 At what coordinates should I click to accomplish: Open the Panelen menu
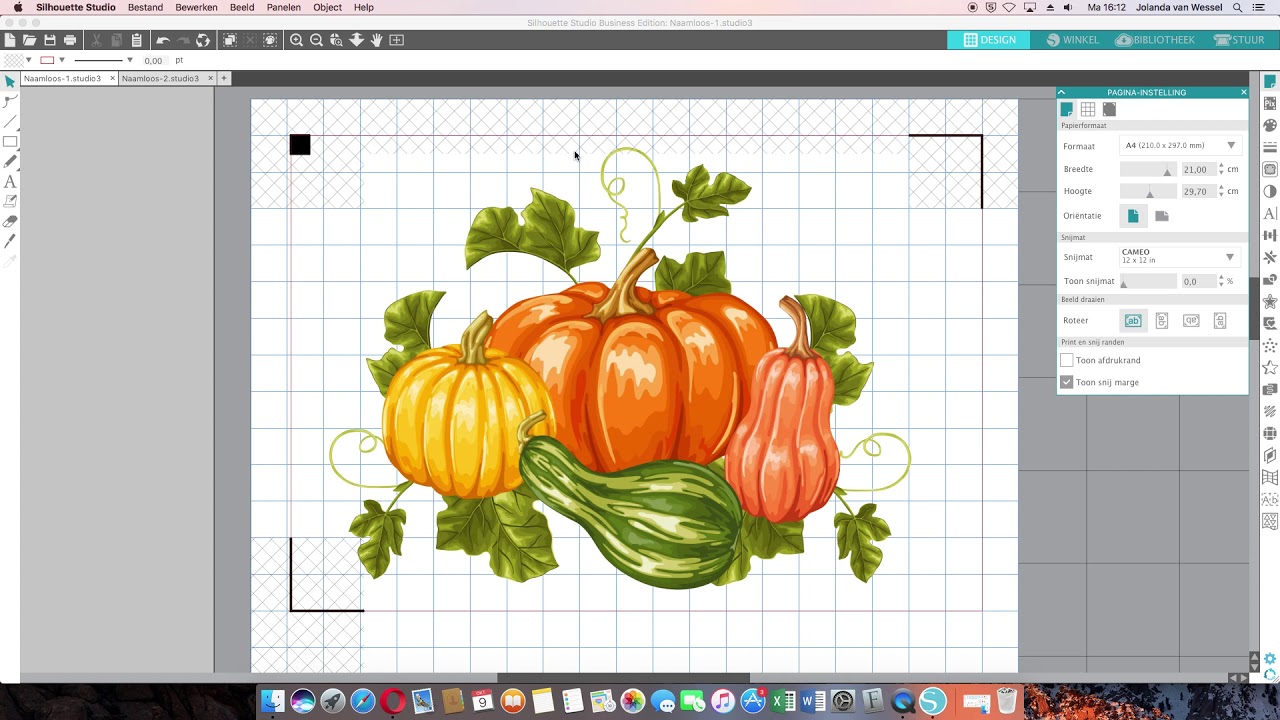(x=284, y=7)
